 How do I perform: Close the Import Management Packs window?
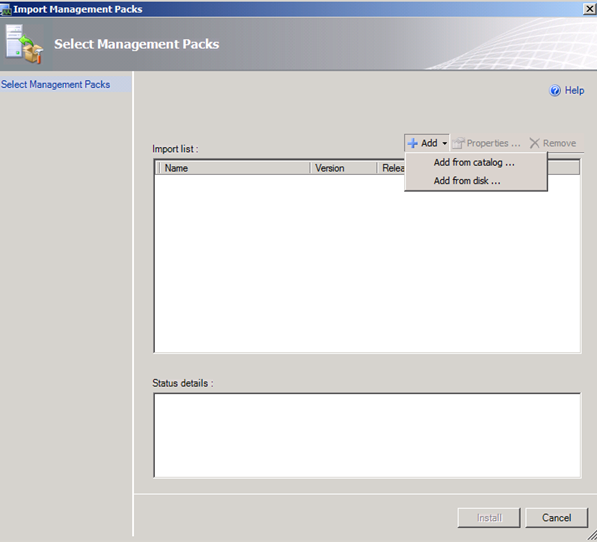[x=589, y=9]
